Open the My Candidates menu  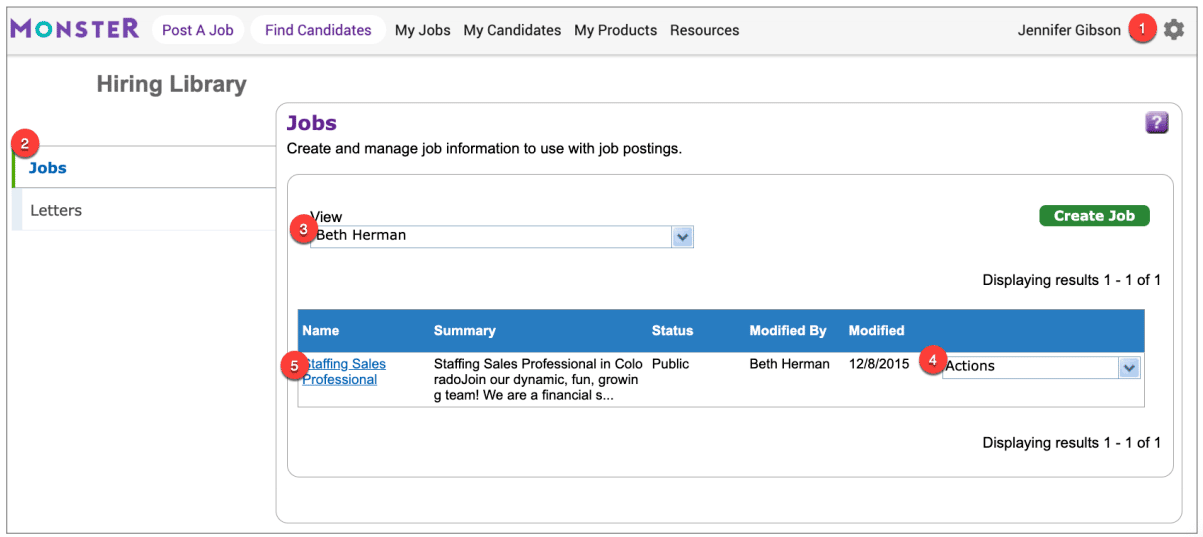pyautogui.click(x=512, y=30)
